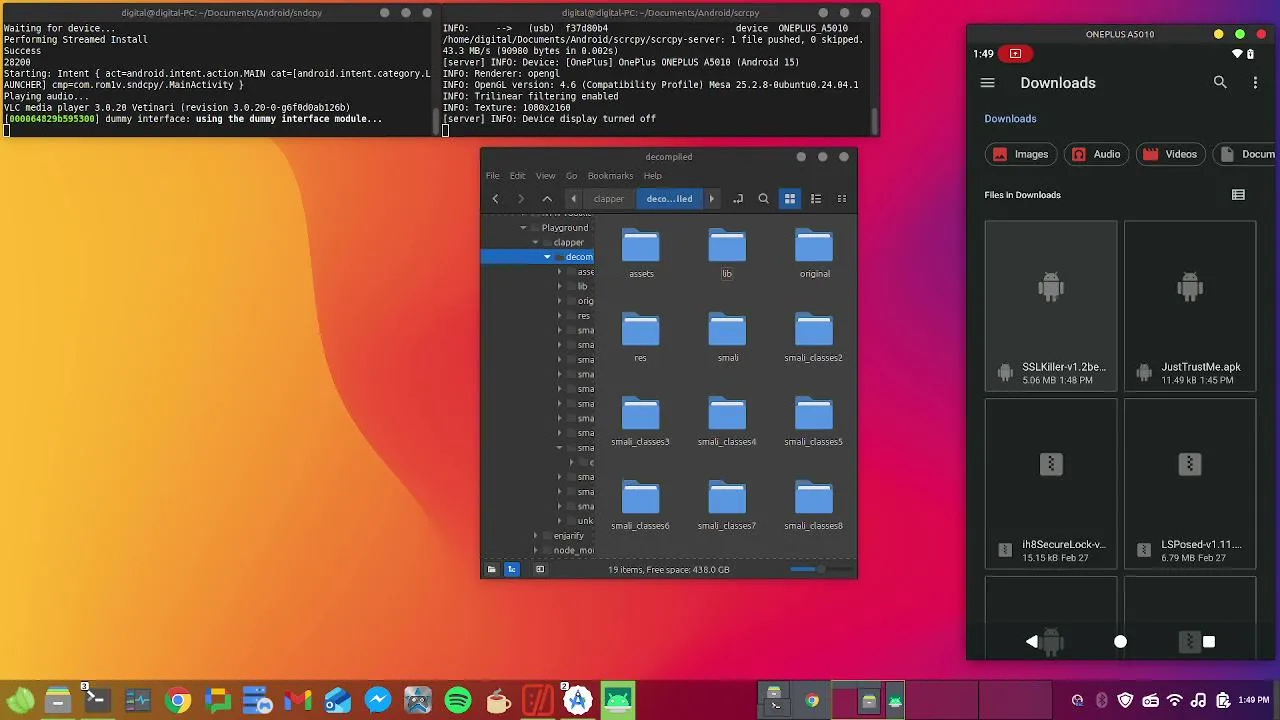Launch Spotify from the dock

(x=458, y=701)
